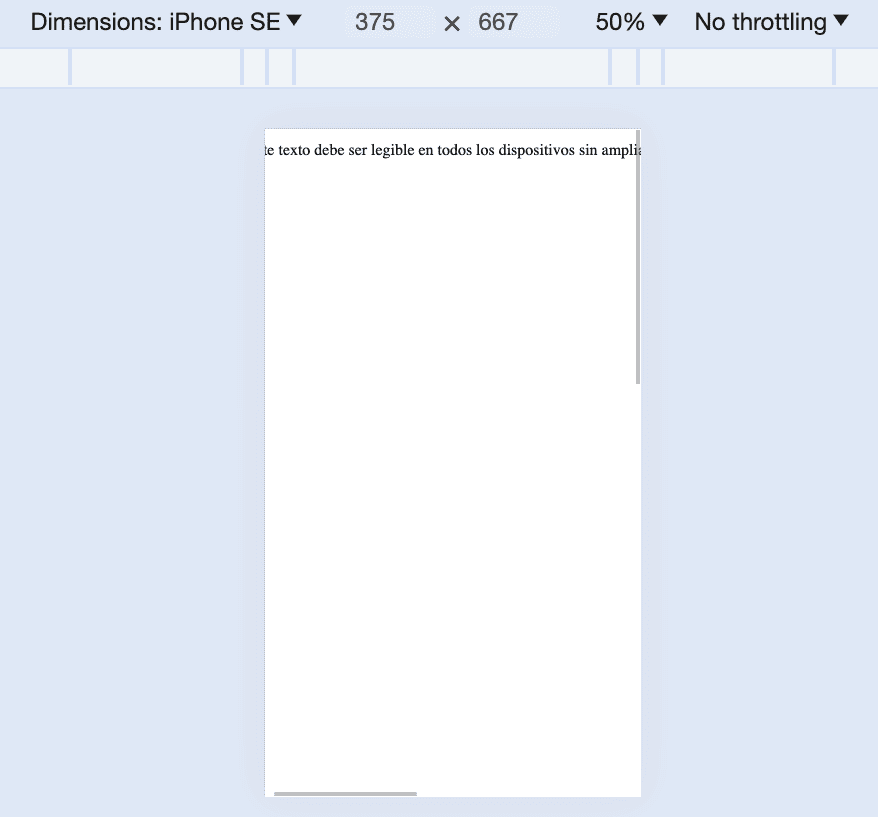This screenshot has height=817, width=878.
Task: Click the first narrow breakpoint segment left of center
Action: pos(281,68)
